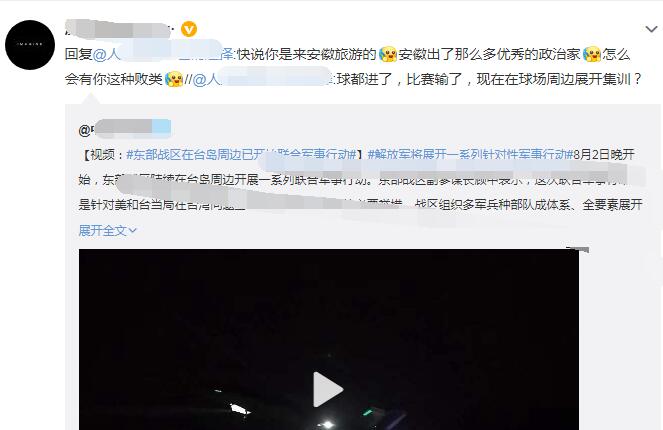The image size is (663, 430).
Task: Open the second @人 mention after the slashes
Action: (x=262, y=79)
